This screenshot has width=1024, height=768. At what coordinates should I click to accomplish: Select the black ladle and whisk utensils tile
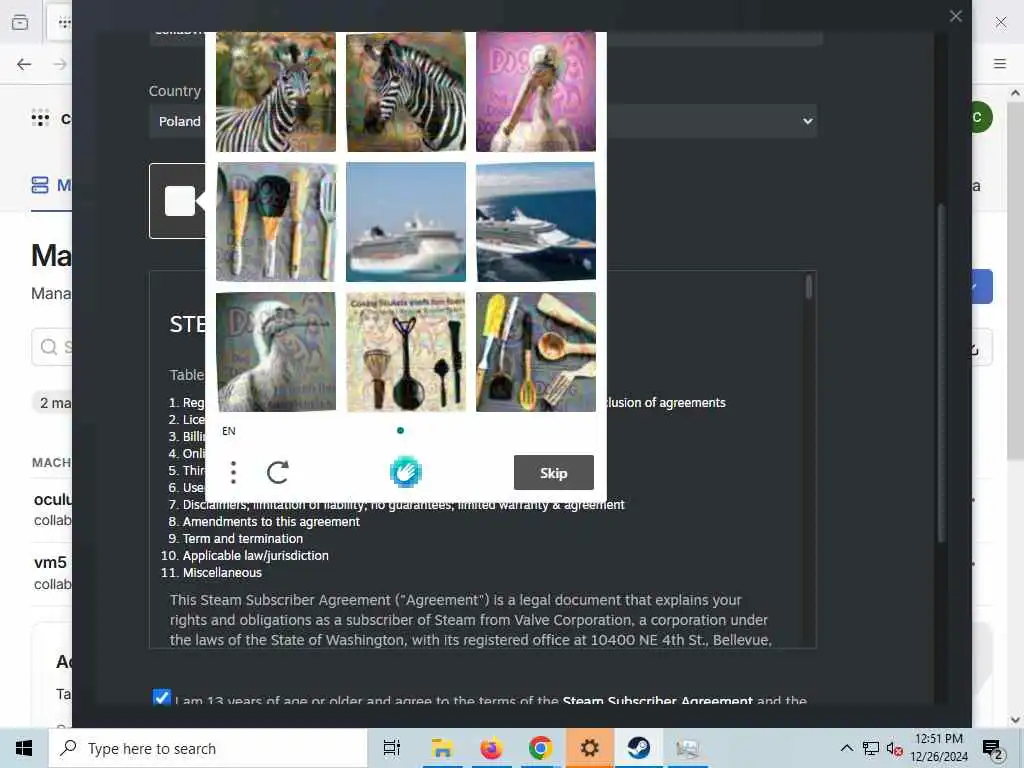[406, 351]
